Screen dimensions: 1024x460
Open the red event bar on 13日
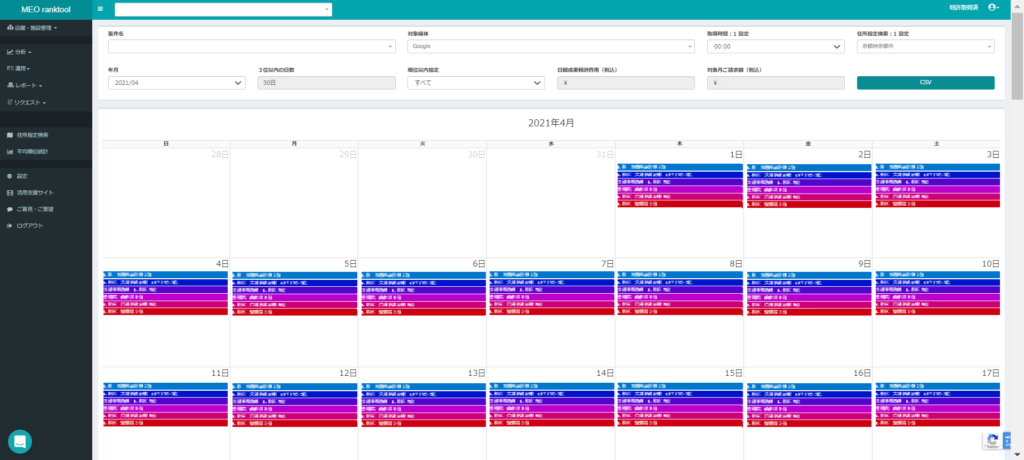point(423,423)
